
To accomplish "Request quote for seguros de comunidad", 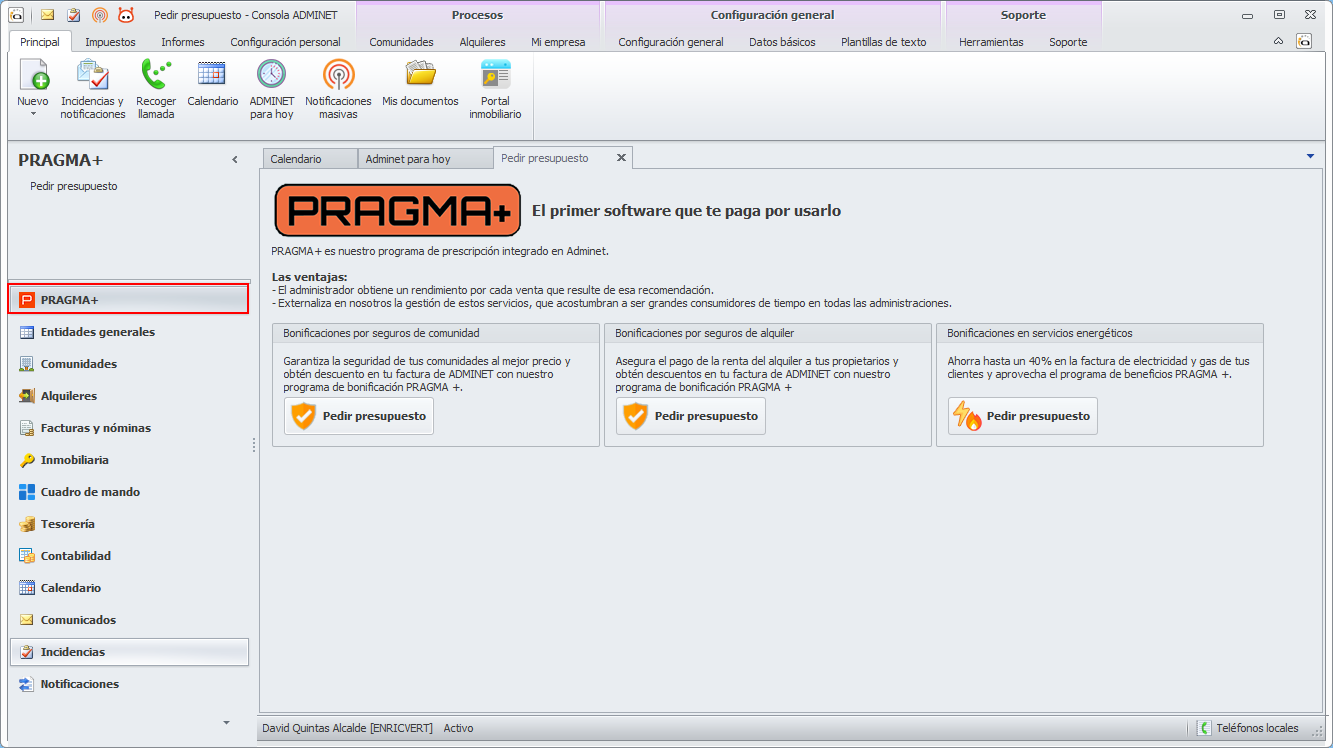I will [x=359, y=416].
